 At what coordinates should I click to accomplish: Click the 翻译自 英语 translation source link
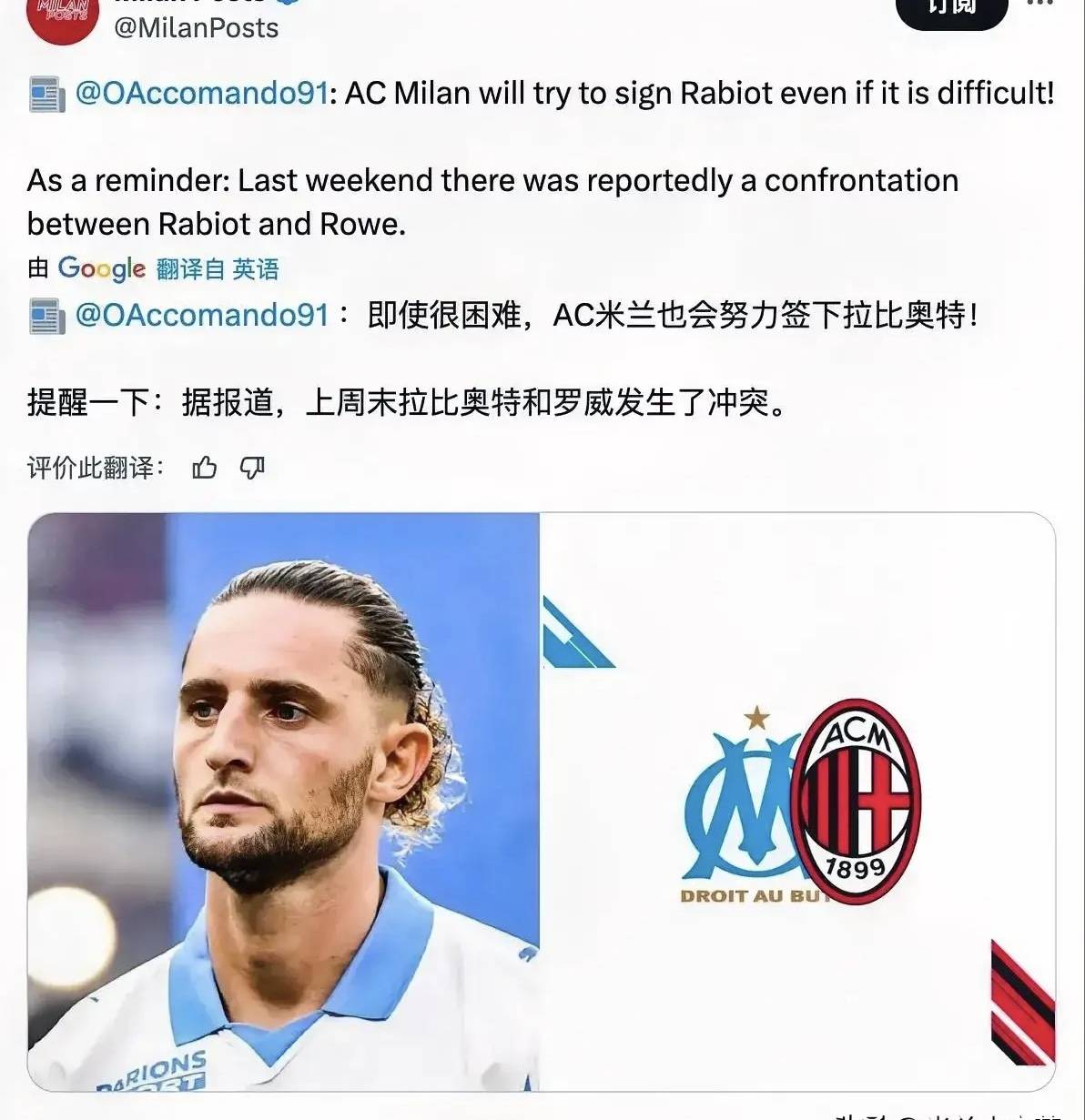coord(218,269)
